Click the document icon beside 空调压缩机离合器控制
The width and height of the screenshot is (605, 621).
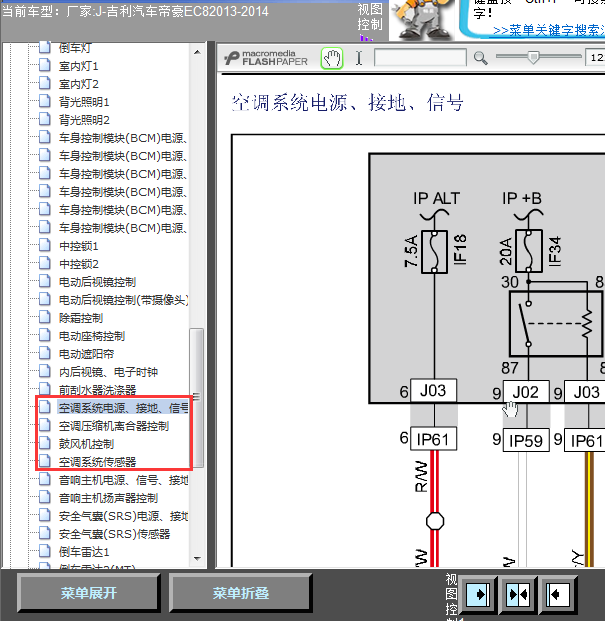coord(45,425)
